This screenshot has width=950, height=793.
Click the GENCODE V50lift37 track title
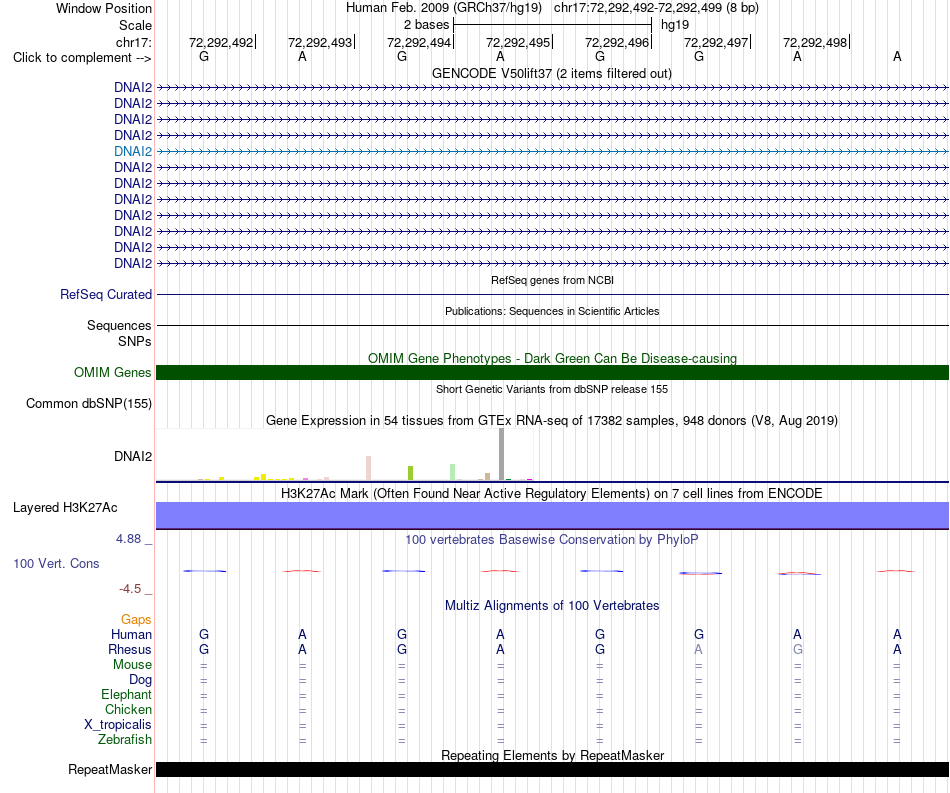pos(552,73)
